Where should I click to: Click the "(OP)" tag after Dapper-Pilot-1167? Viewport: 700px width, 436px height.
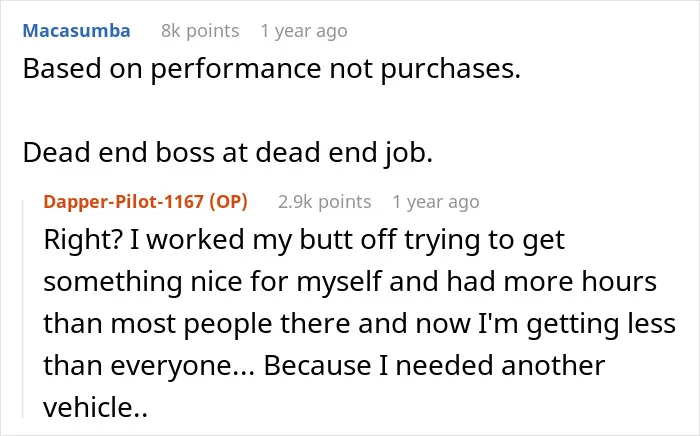(229, 202)
